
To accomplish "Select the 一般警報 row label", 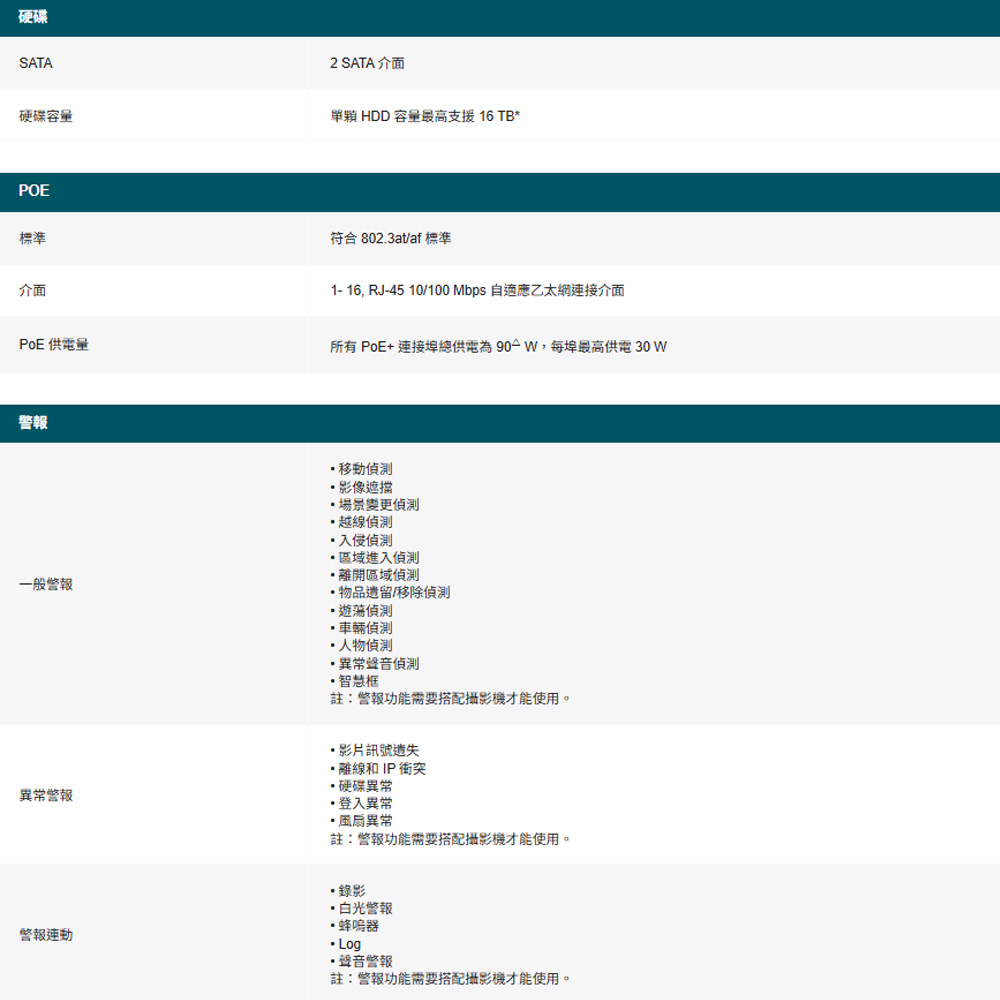I will tap(46, 584).
